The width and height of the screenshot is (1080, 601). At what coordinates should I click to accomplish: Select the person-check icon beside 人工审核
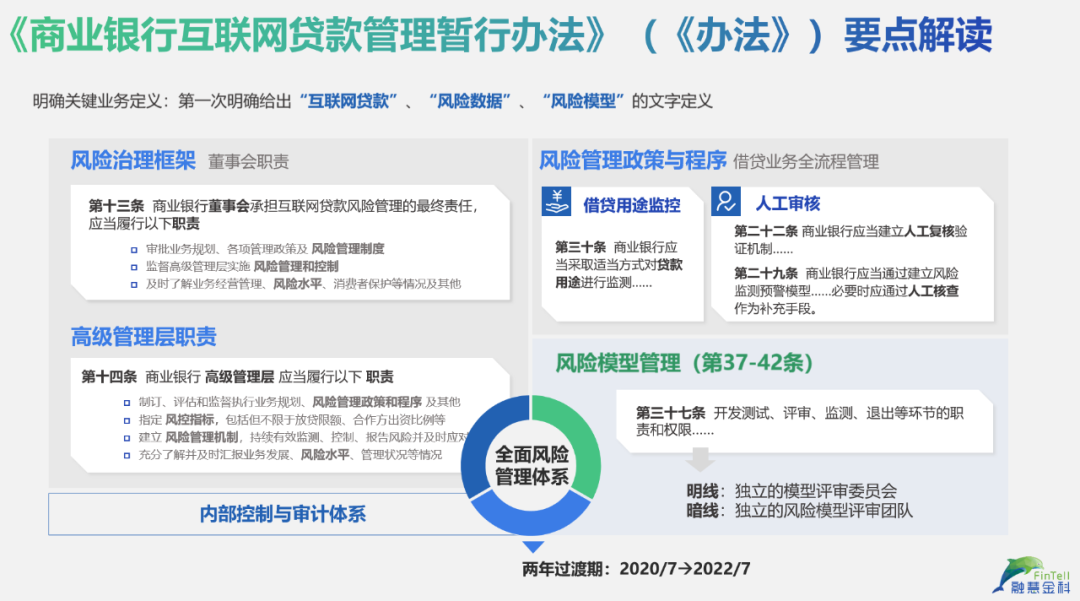pyautogui.click(x=724, y=203)
